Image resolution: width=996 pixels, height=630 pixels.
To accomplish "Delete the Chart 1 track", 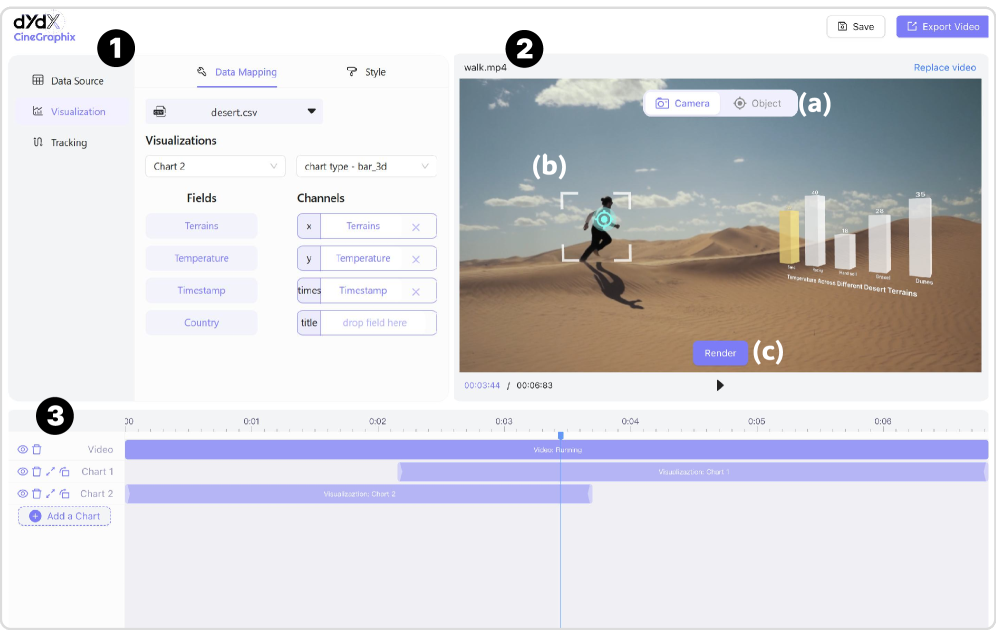I will [x=36, y=472].
